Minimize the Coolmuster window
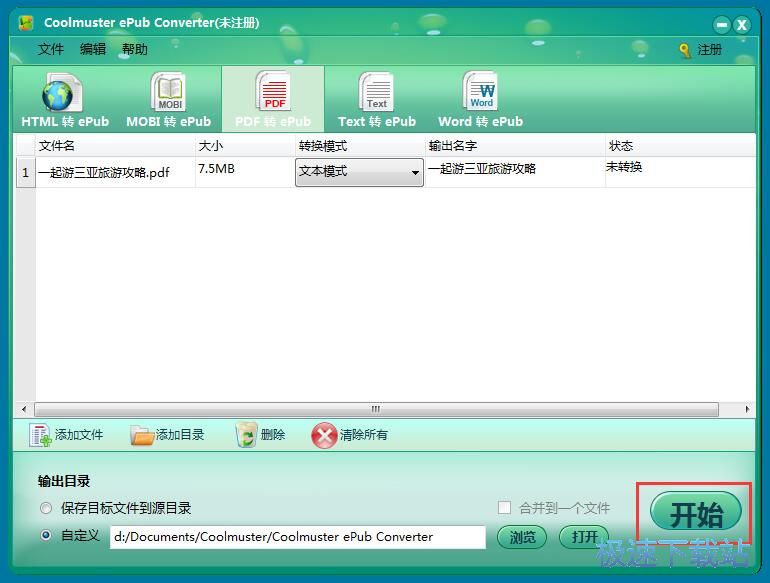This screenshot has height=583, width=770. 722,25
